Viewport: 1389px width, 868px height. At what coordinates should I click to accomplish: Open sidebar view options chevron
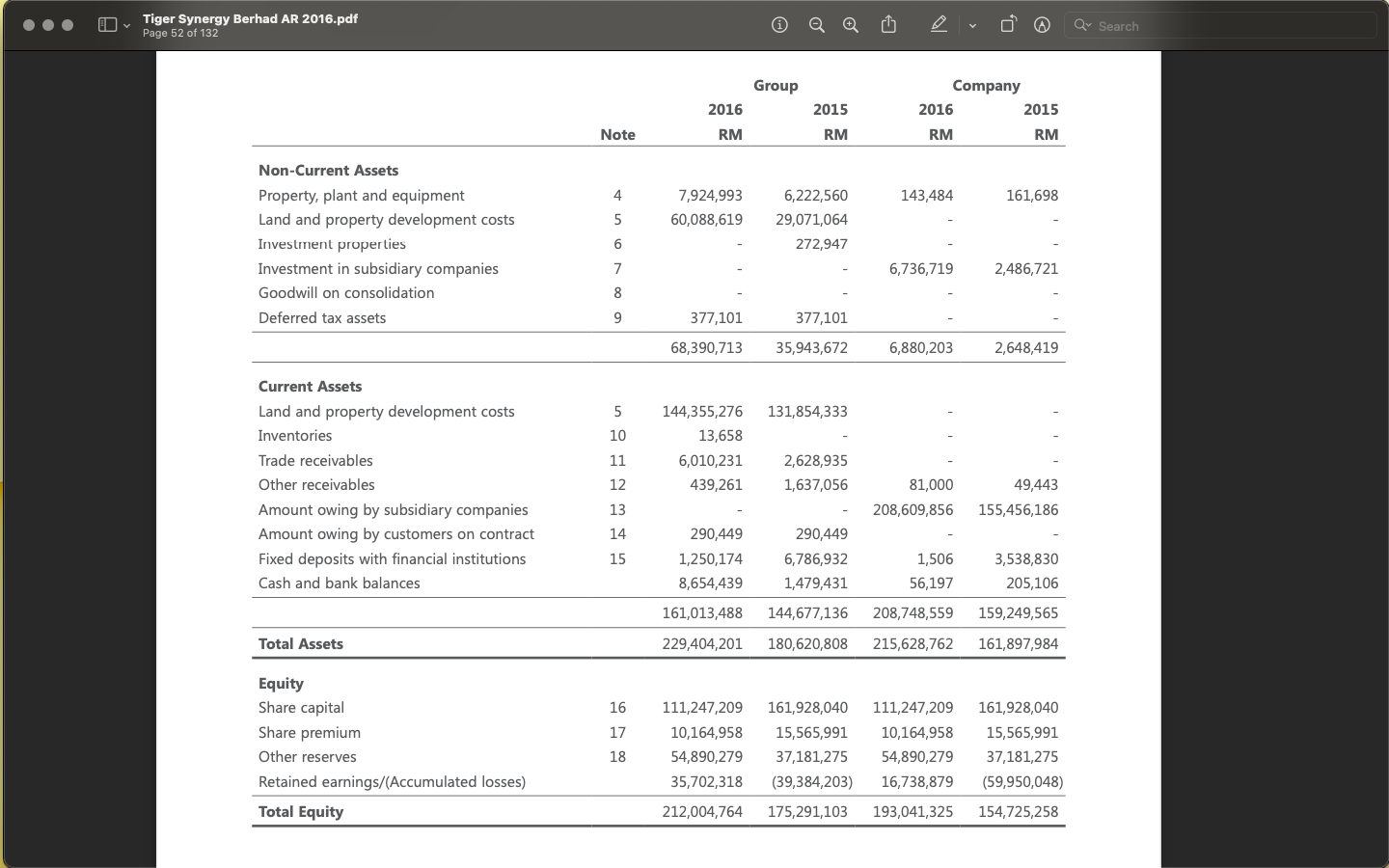(x=126, y=26)
